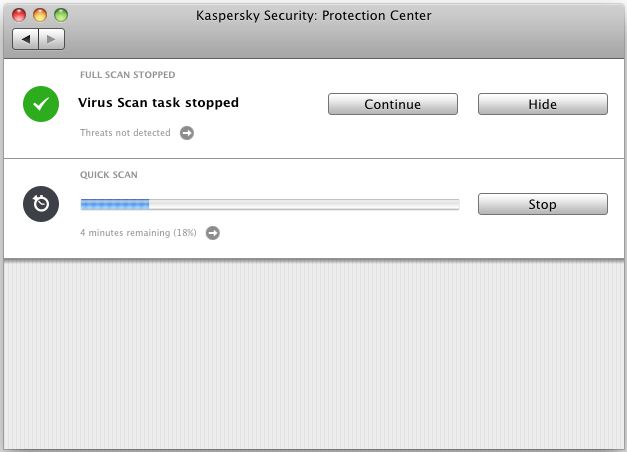Click the quick scan progress bar
This screenshot has width=627, height=452.
point(269,204)
